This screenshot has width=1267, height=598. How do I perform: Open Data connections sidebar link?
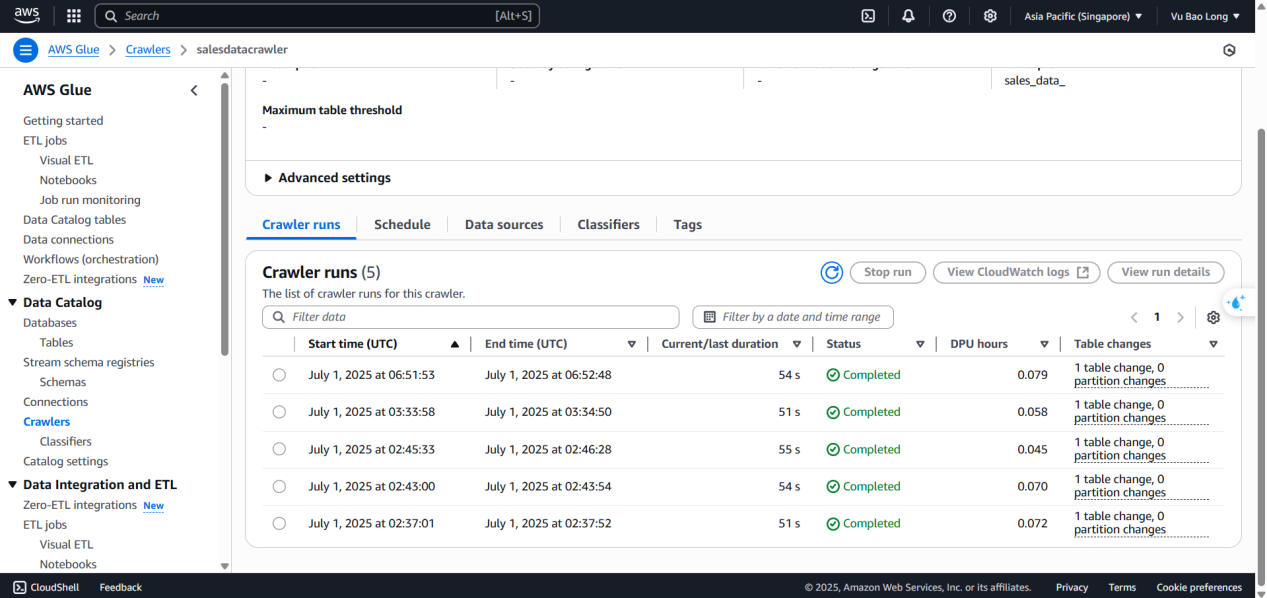click(x=69, y=240)
